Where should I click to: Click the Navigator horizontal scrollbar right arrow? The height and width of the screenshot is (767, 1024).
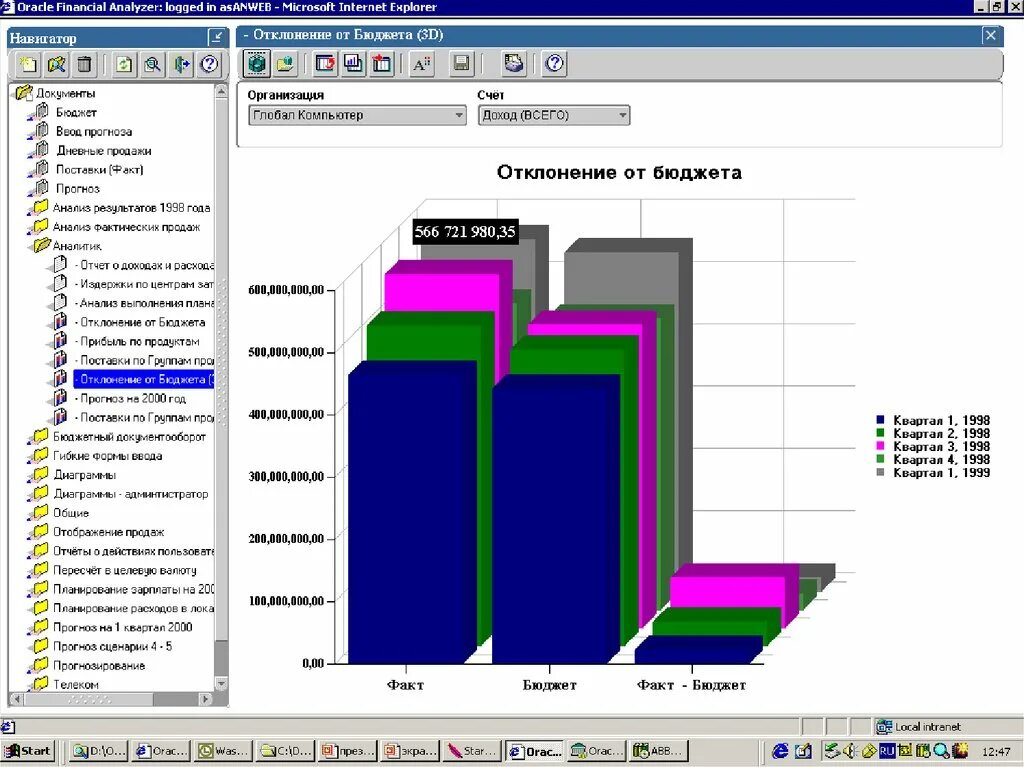pos(206,699)
